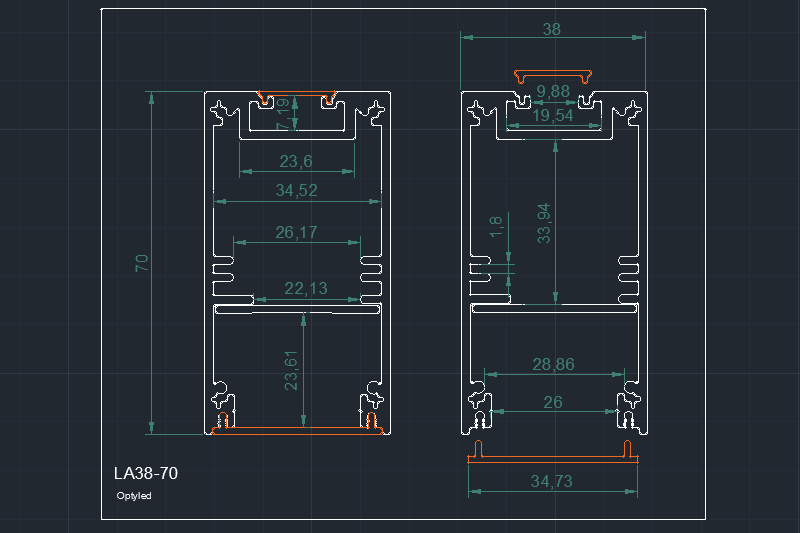Click the Optyled label text
Screen dimensions: 800x533
click(x=134, y=496)
